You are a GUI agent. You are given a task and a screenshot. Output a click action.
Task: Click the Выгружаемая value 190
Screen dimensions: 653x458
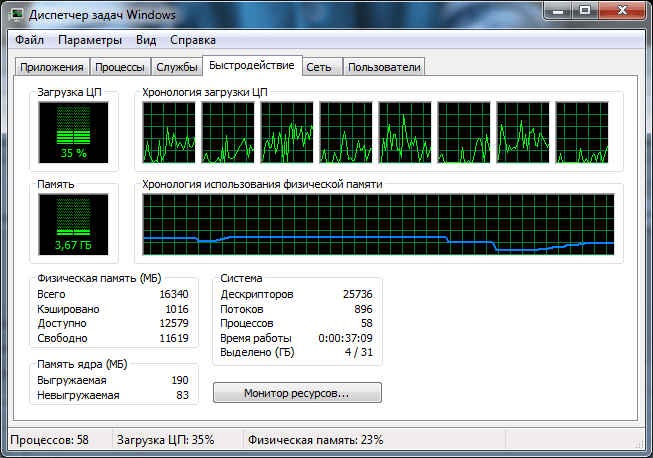point(180,380)
